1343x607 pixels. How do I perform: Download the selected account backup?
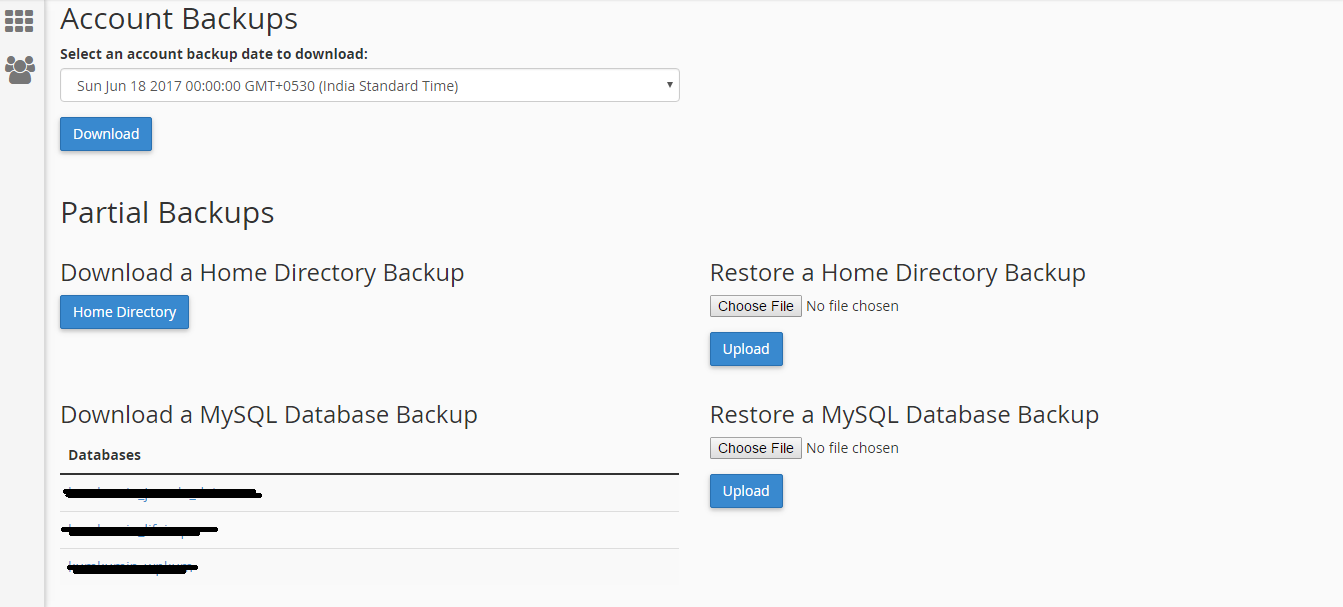pos(106,134)
